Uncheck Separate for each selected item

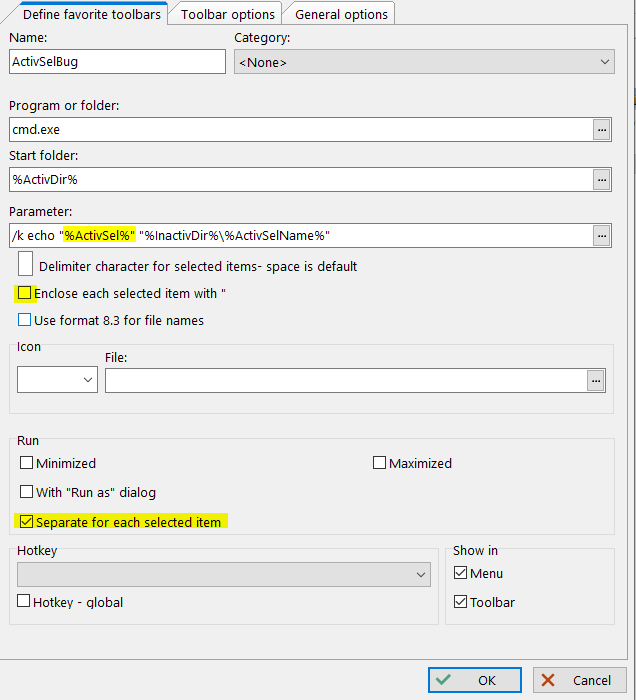(x=25, y=522)
